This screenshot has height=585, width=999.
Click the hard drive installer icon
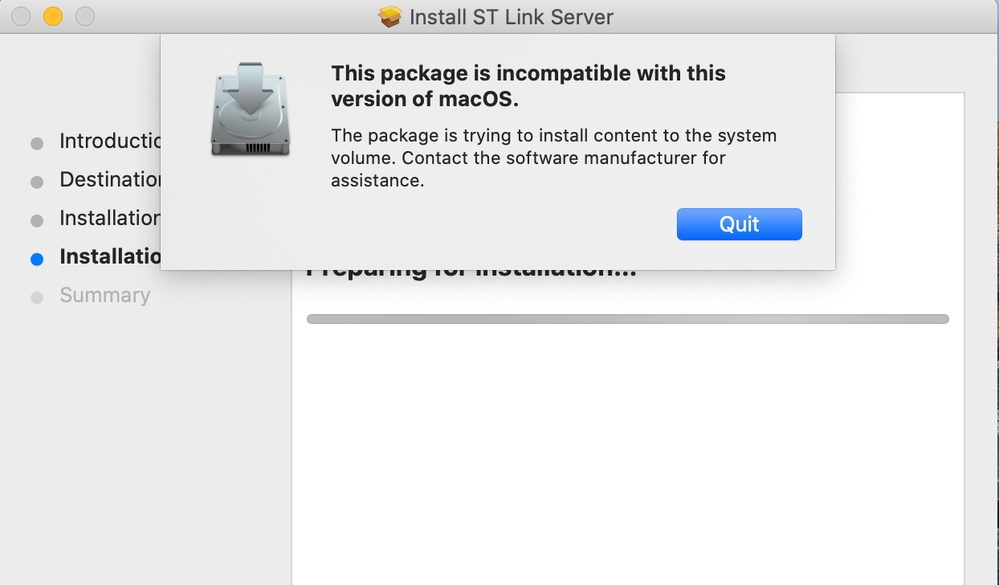pyautogui.click(x=250, y=109)
